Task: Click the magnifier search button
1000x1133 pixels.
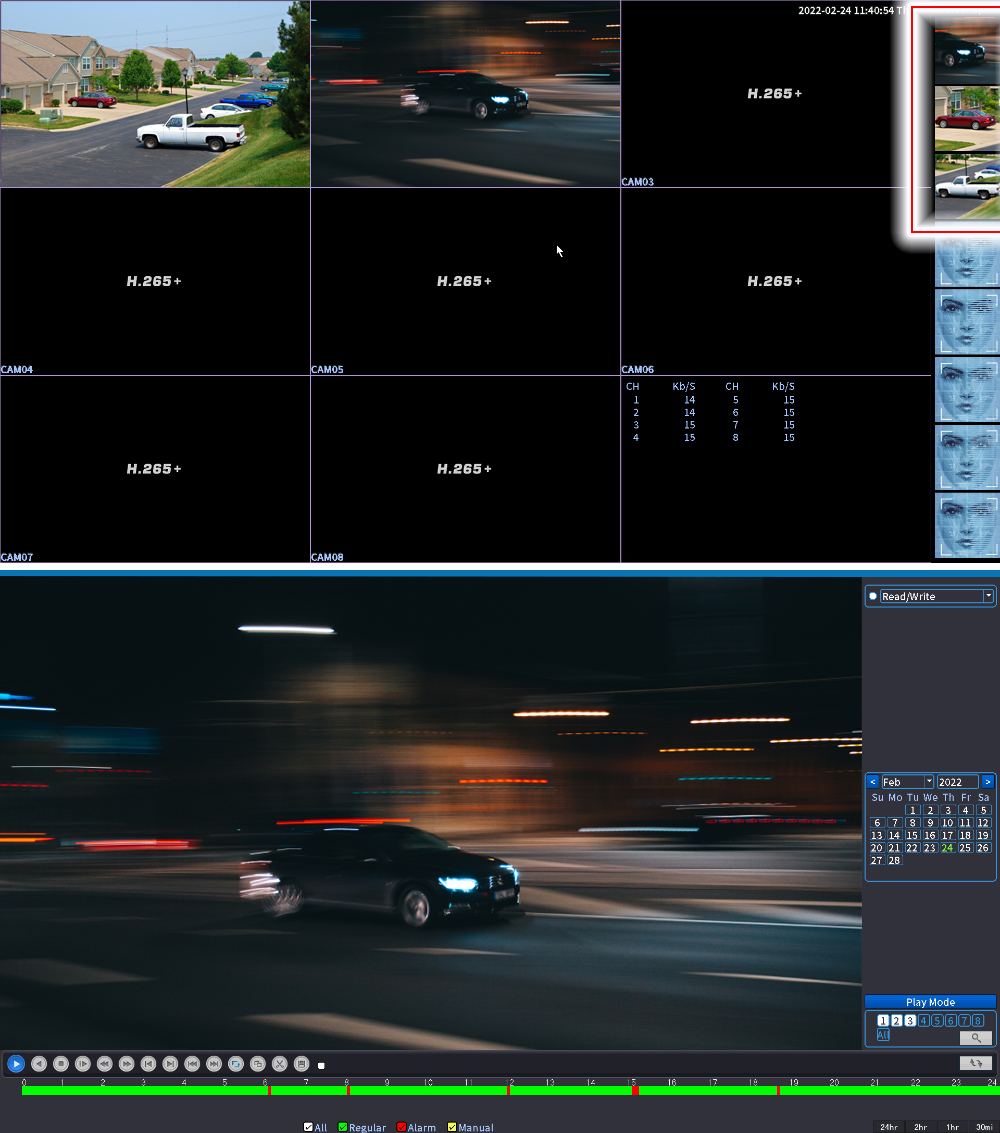Action: point(976,1038)
